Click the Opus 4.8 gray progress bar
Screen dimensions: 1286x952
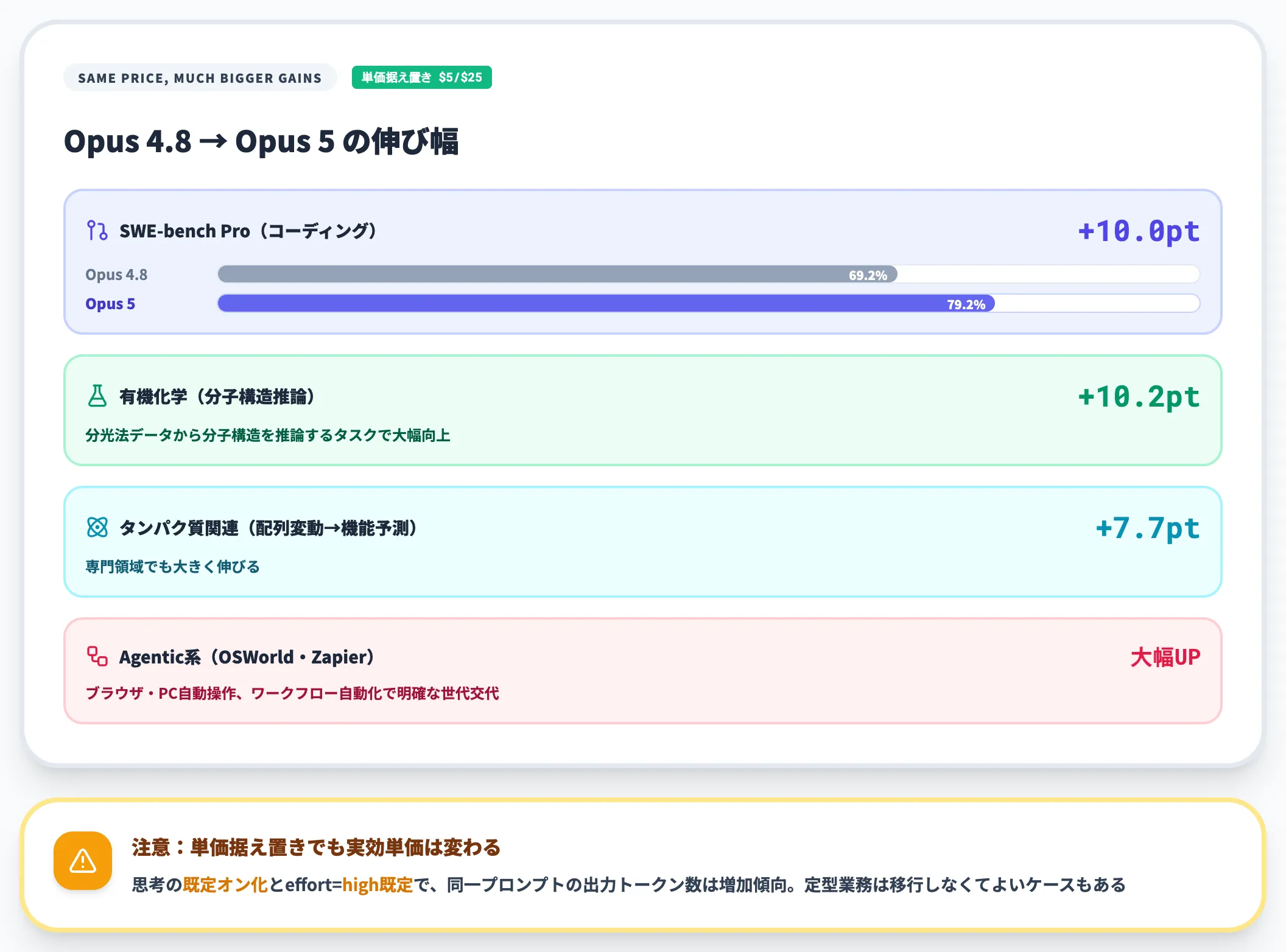coord(557,274)
